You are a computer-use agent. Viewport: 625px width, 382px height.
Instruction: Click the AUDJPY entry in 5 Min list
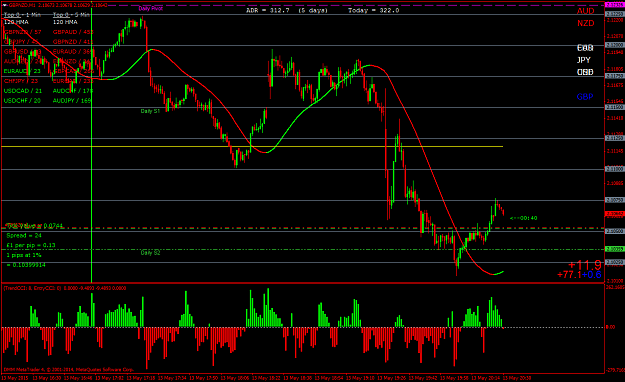pyautogui.click(x=72, y=101)
